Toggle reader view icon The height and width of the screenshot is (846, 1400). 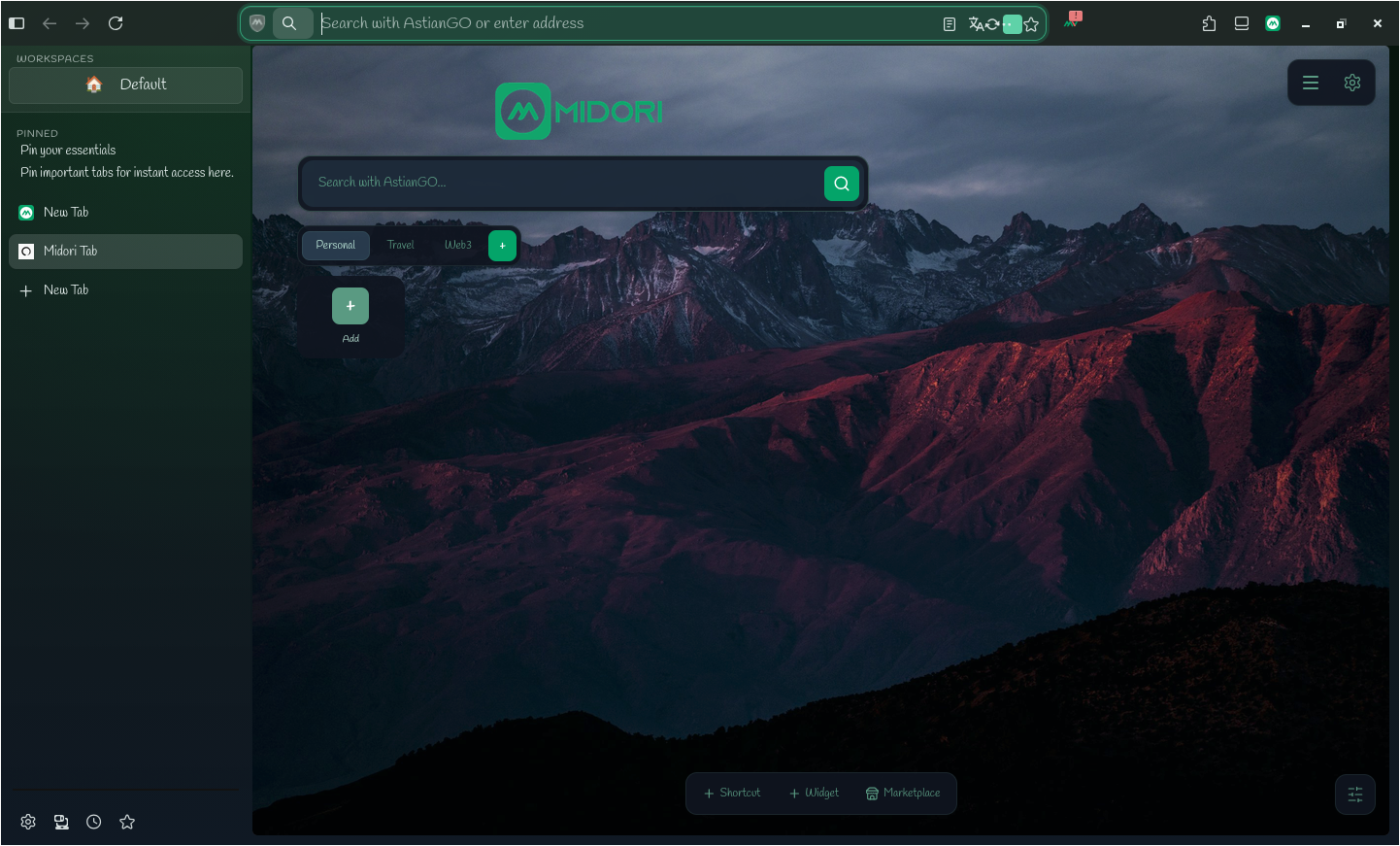(950, 24)
